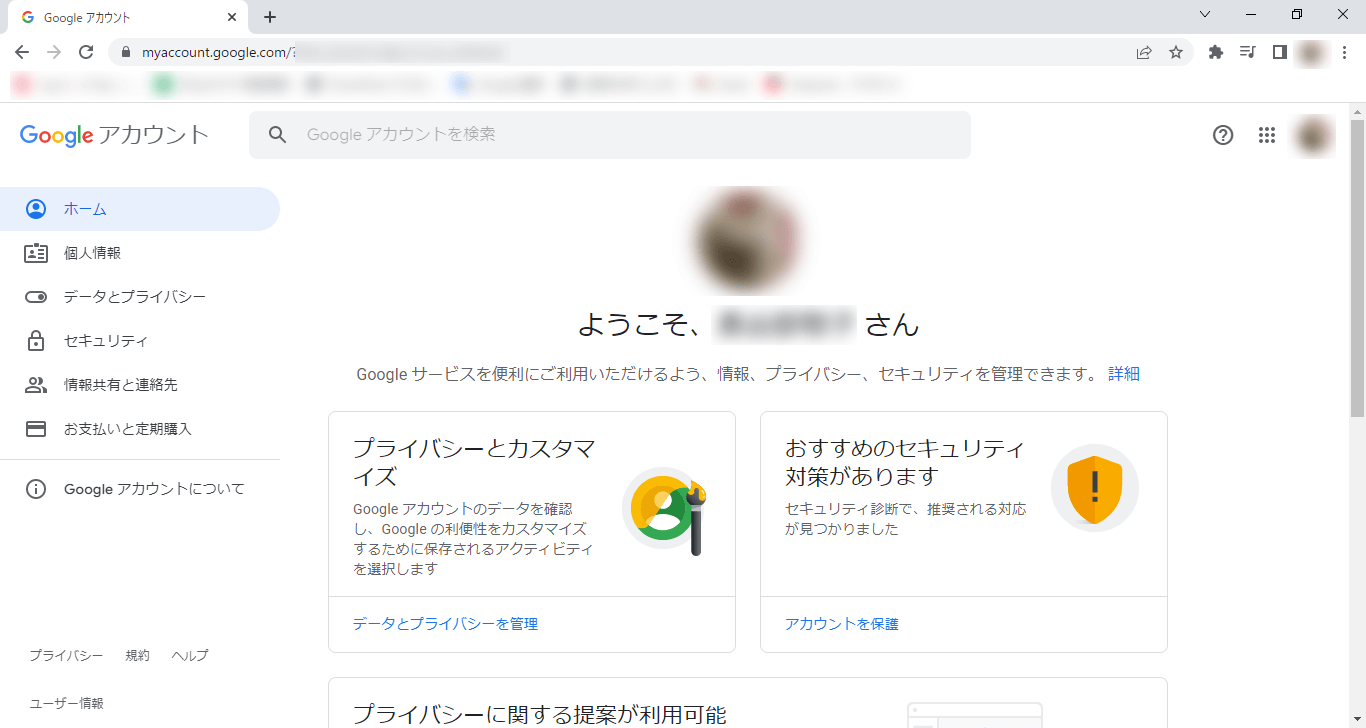Open the Google apps grid icon

pyautogui.click(x=1267, y=135)
